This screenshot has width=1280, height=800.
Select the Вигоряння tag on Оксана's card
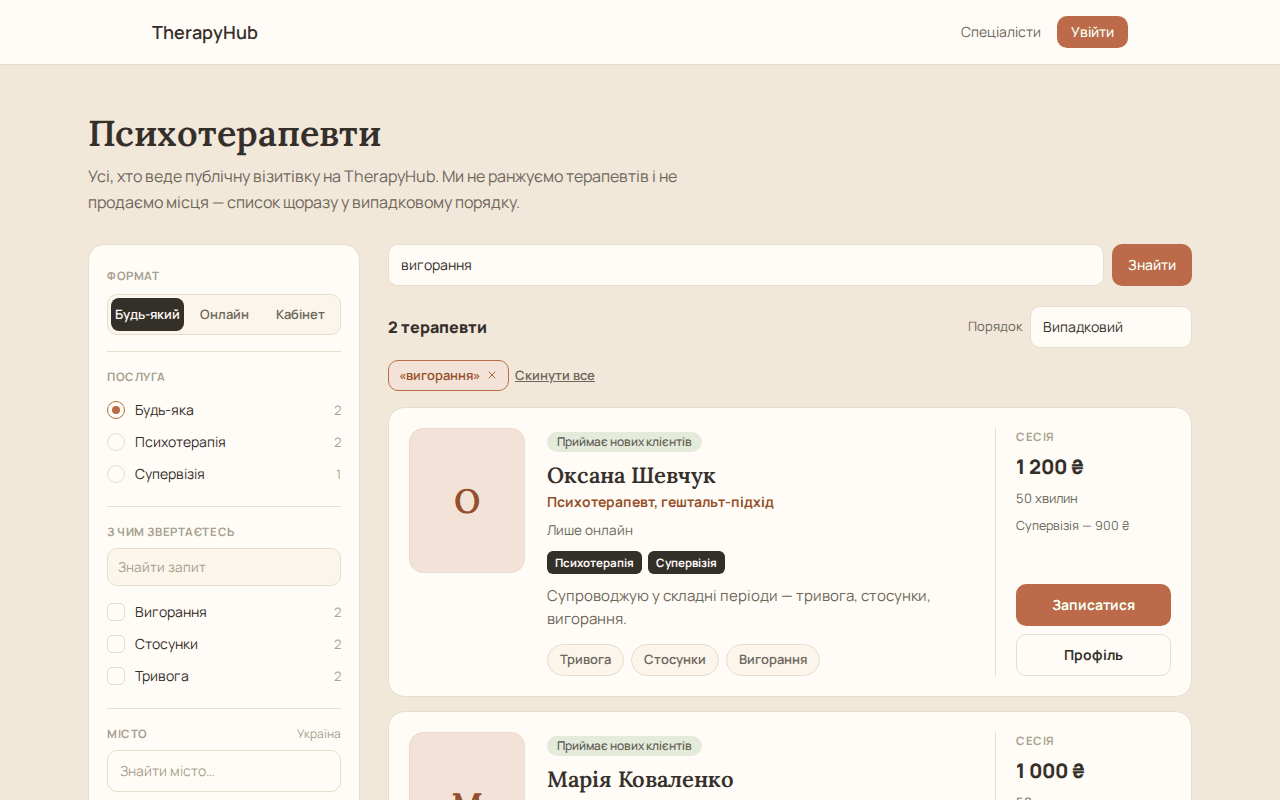point(773,660)
